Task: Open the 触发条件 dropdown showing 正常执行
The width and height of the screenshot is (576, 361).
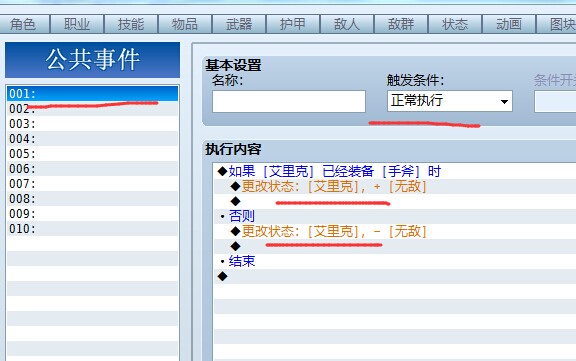Action: (x=450, y=101)
